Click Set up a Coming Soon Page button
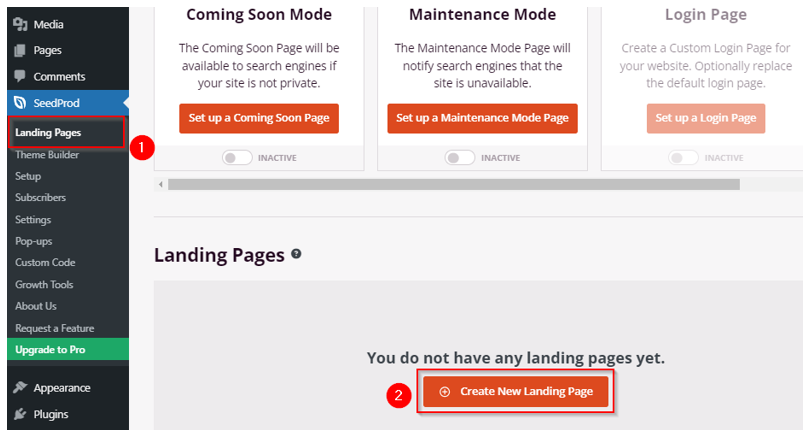This screenshot has width=803, height=430. [259, 118]
